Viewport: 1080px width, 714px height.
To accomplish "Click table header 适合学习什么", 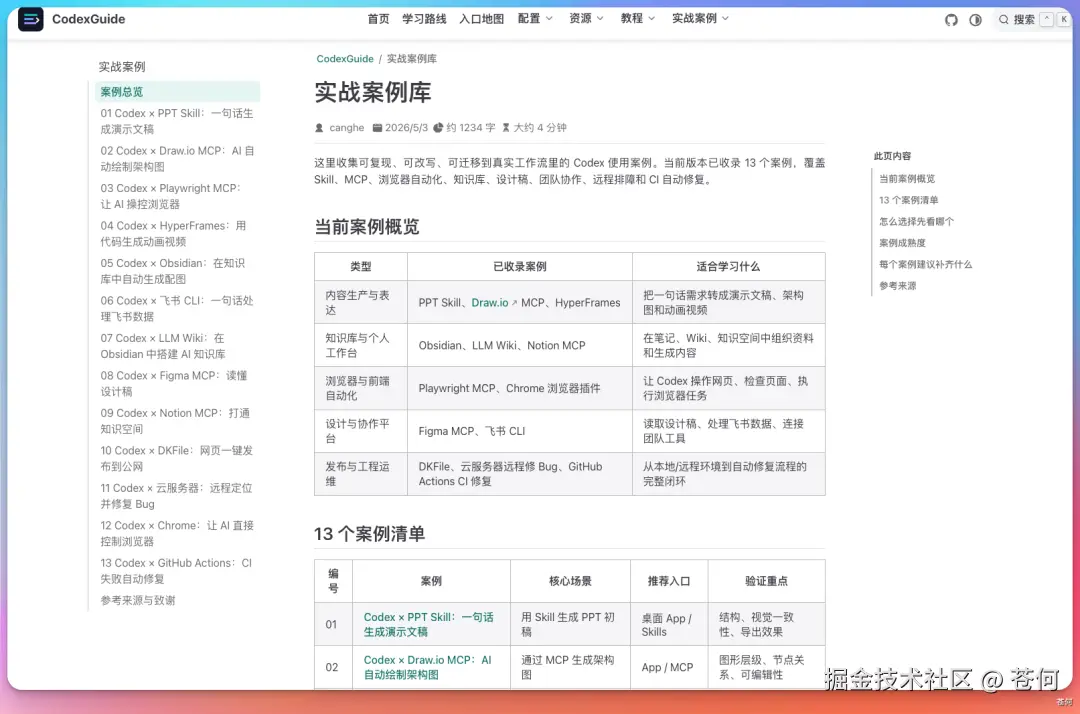I will [729, 266].
